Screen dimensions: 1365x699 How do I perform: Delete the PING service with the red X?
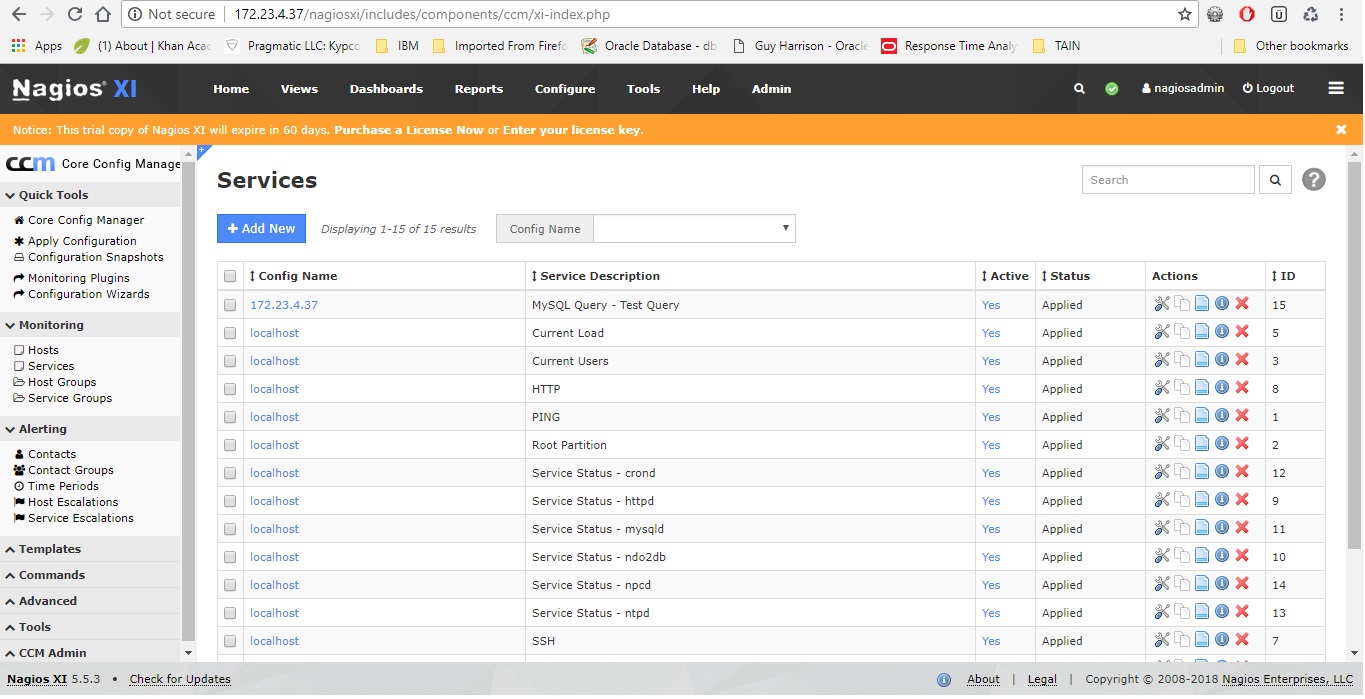(1242, 416)
